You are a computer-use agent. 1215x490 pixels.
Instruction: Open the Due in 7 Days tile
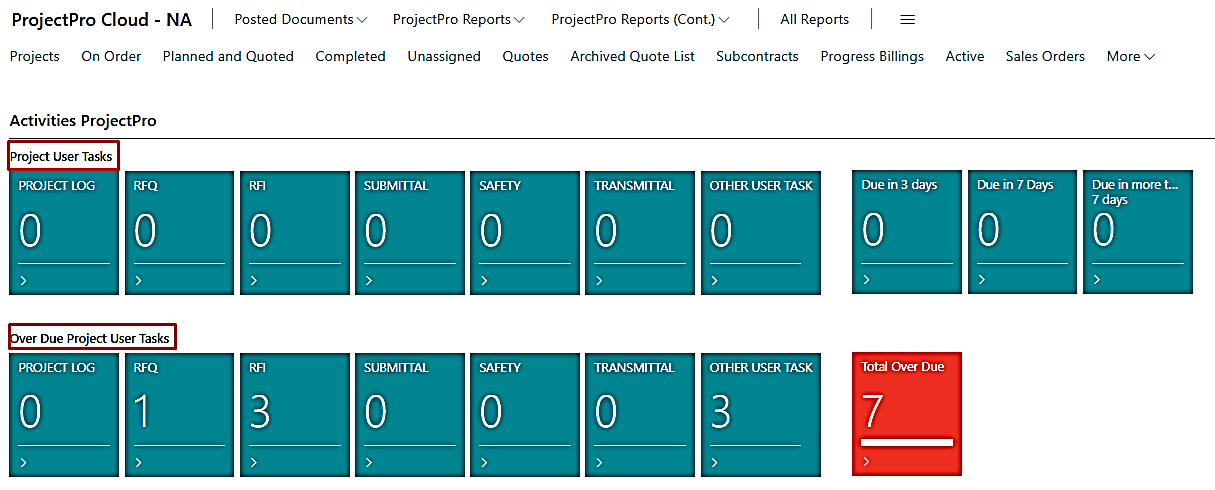[x=1023, y=232]
